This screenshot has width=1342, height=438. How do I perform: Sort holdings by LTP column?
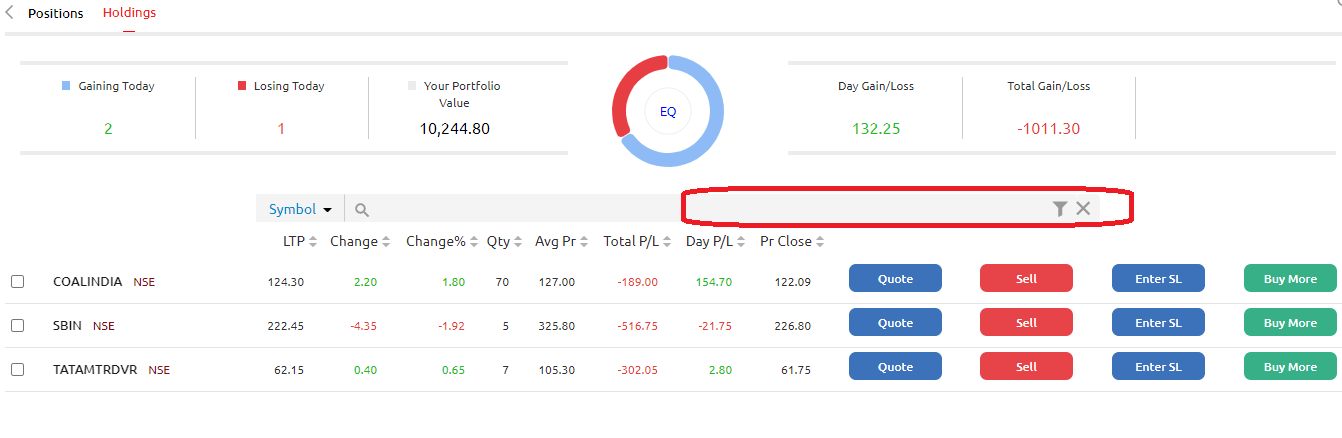299,241
